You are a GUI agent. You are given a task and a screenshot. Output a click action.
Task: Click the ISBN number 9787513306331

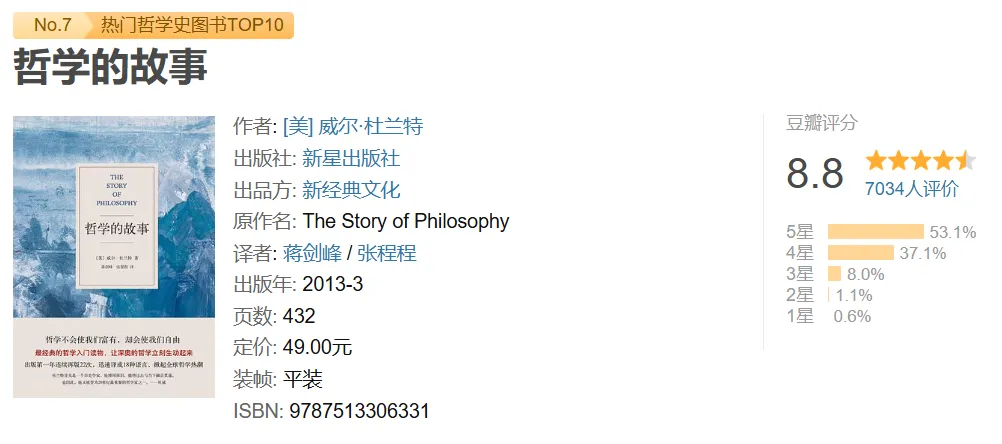[360, 411]
